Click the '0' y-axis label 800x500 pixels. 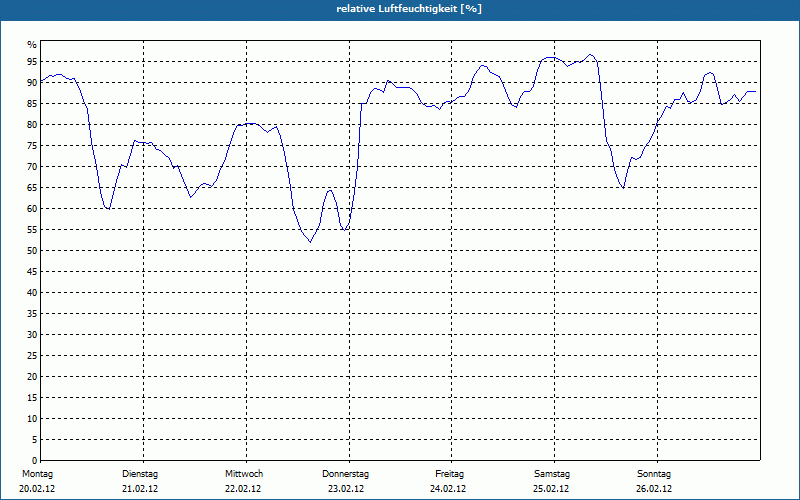pyautogui.click(x=35, y=461)
